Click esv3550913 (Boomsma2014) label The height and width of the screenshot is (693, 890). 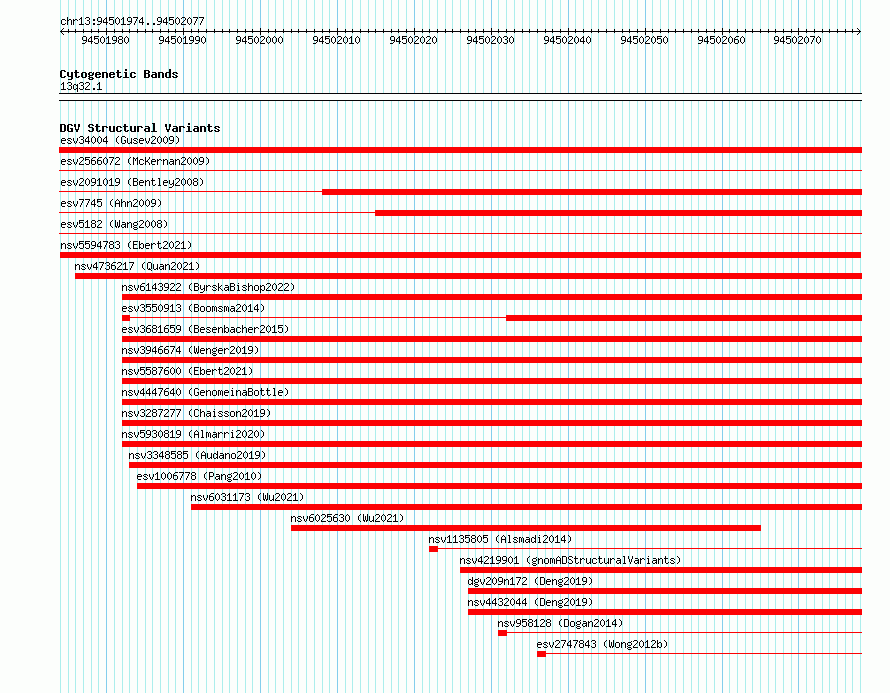point(193,308)
